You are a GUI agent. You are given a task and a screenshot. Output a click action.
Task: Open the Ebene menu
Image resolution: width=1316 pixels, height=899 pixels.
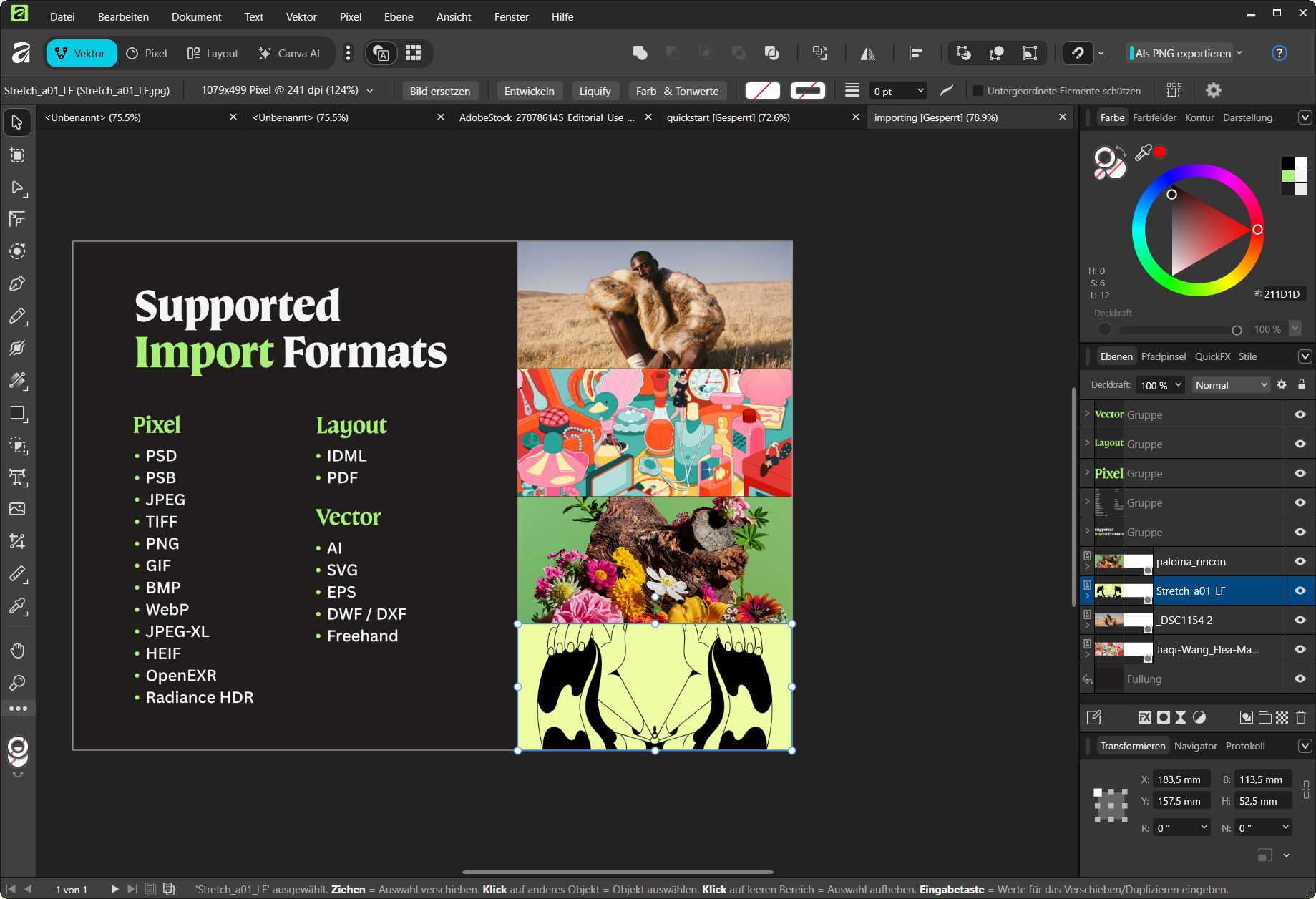[398, 16]
